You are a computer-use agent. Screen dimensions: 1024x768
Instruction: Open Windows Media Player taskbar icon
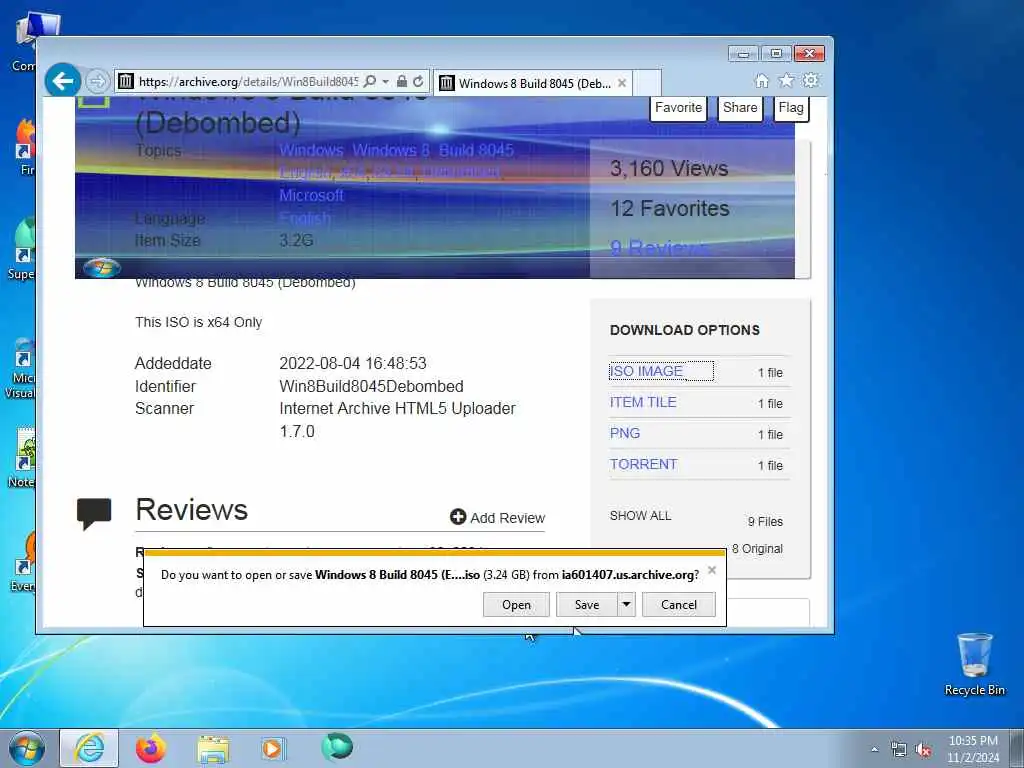272,749
